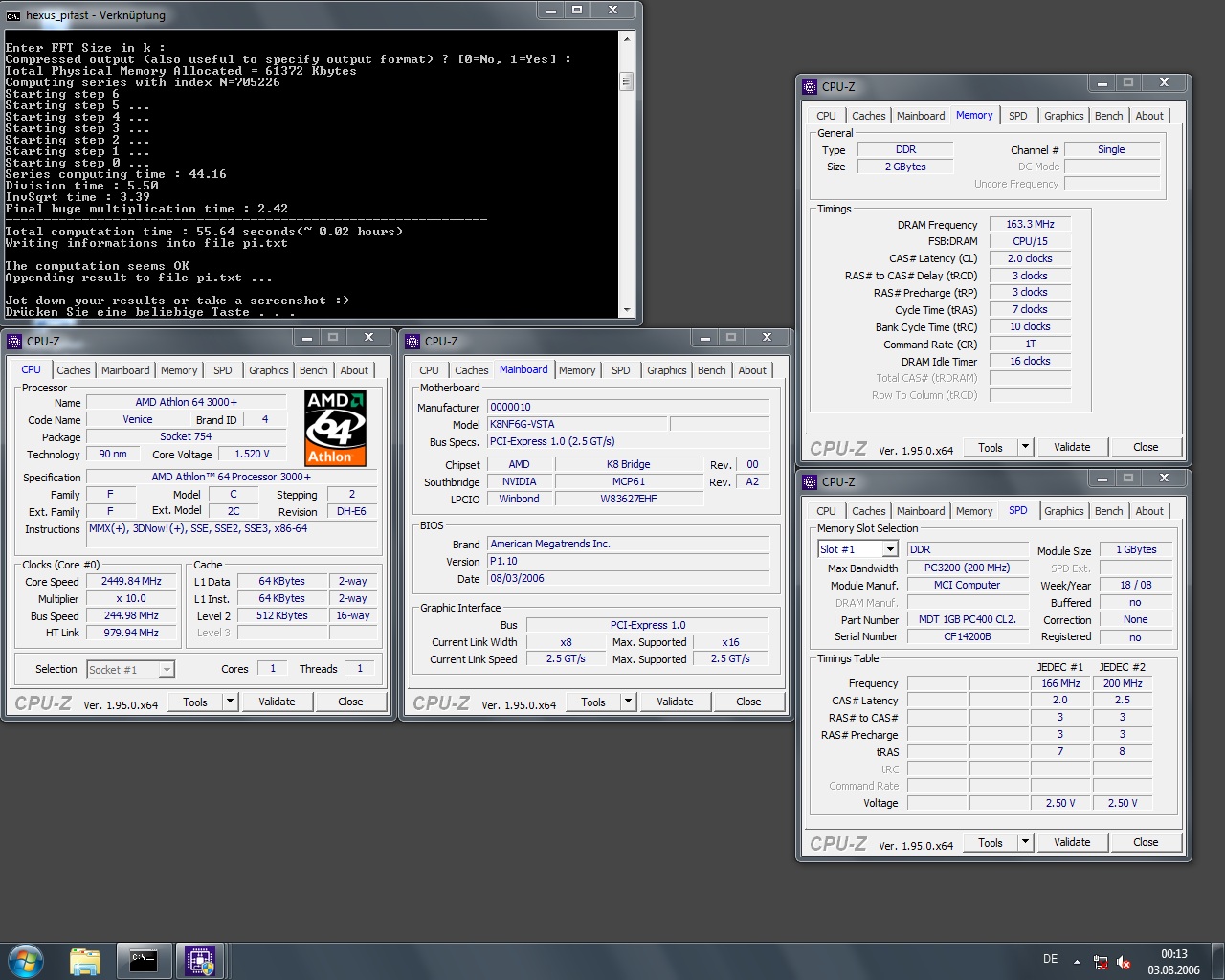The image size is (1225, 980).
Task: Select About tab in SPD window
Action: [x=1149, y=511]
